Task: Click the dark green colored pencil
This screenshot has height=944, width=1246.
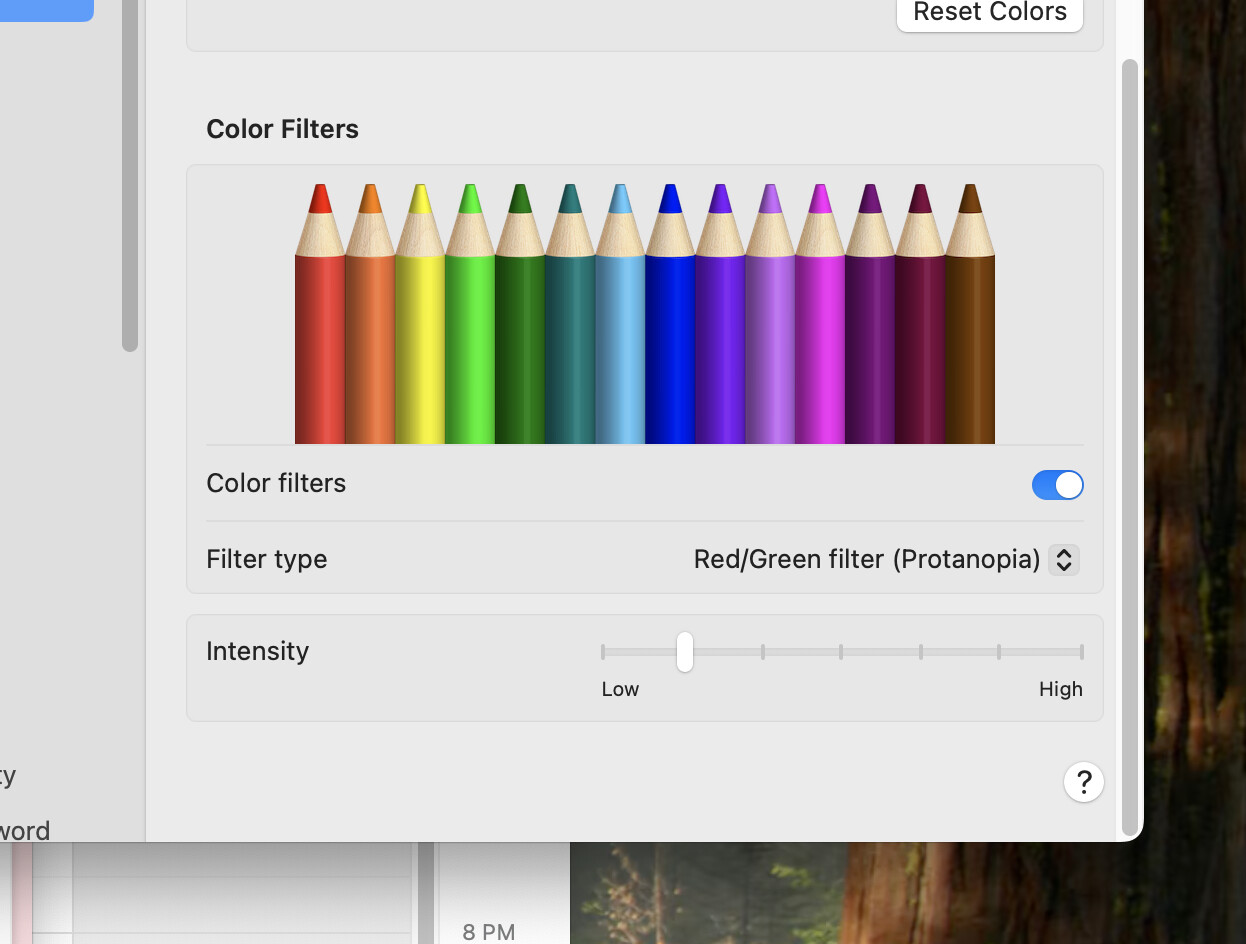Action: pos(520,340)
